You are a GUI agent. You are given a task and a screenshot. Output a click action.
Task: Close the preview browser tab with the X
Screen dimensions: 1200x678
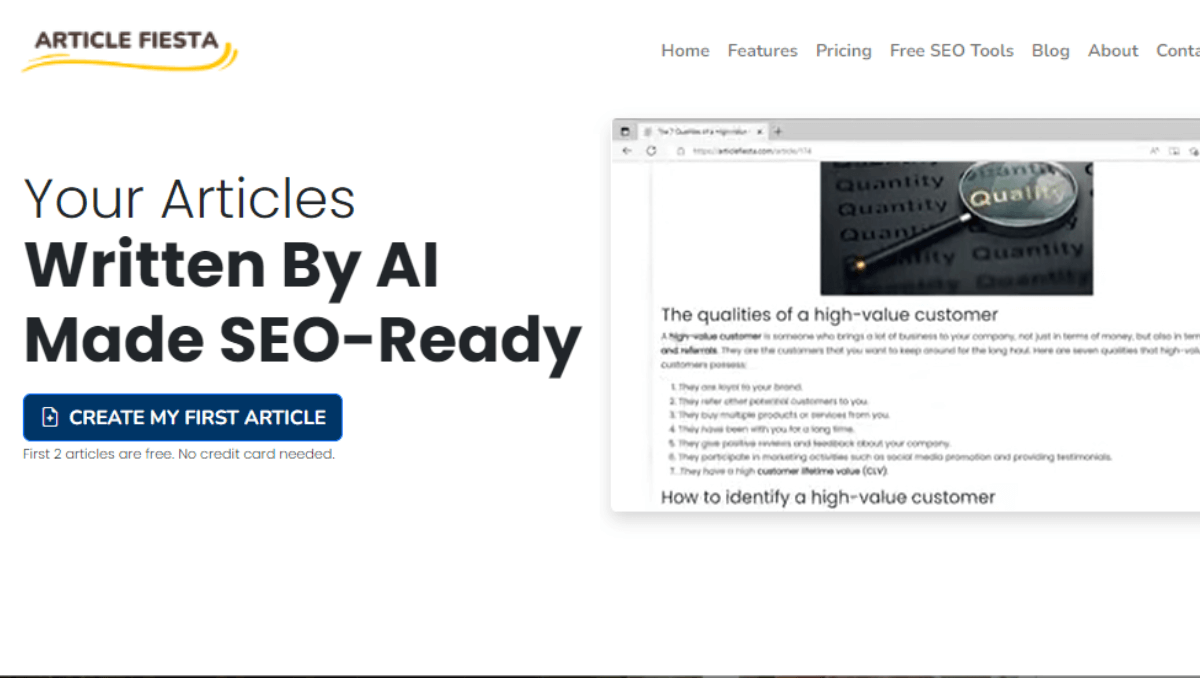pos(760,131)
